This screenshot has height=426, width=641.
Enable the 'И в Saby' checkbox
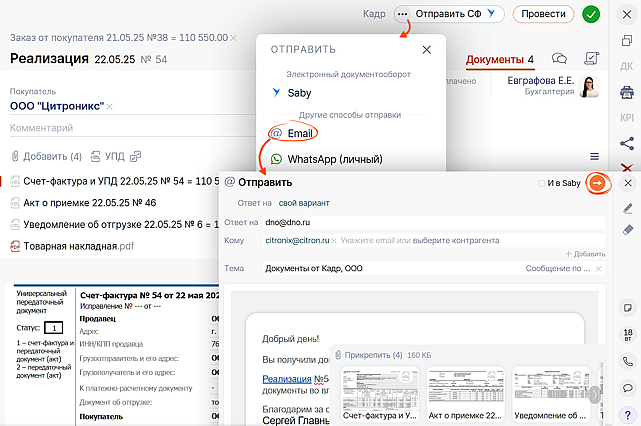tap(542, 183)
